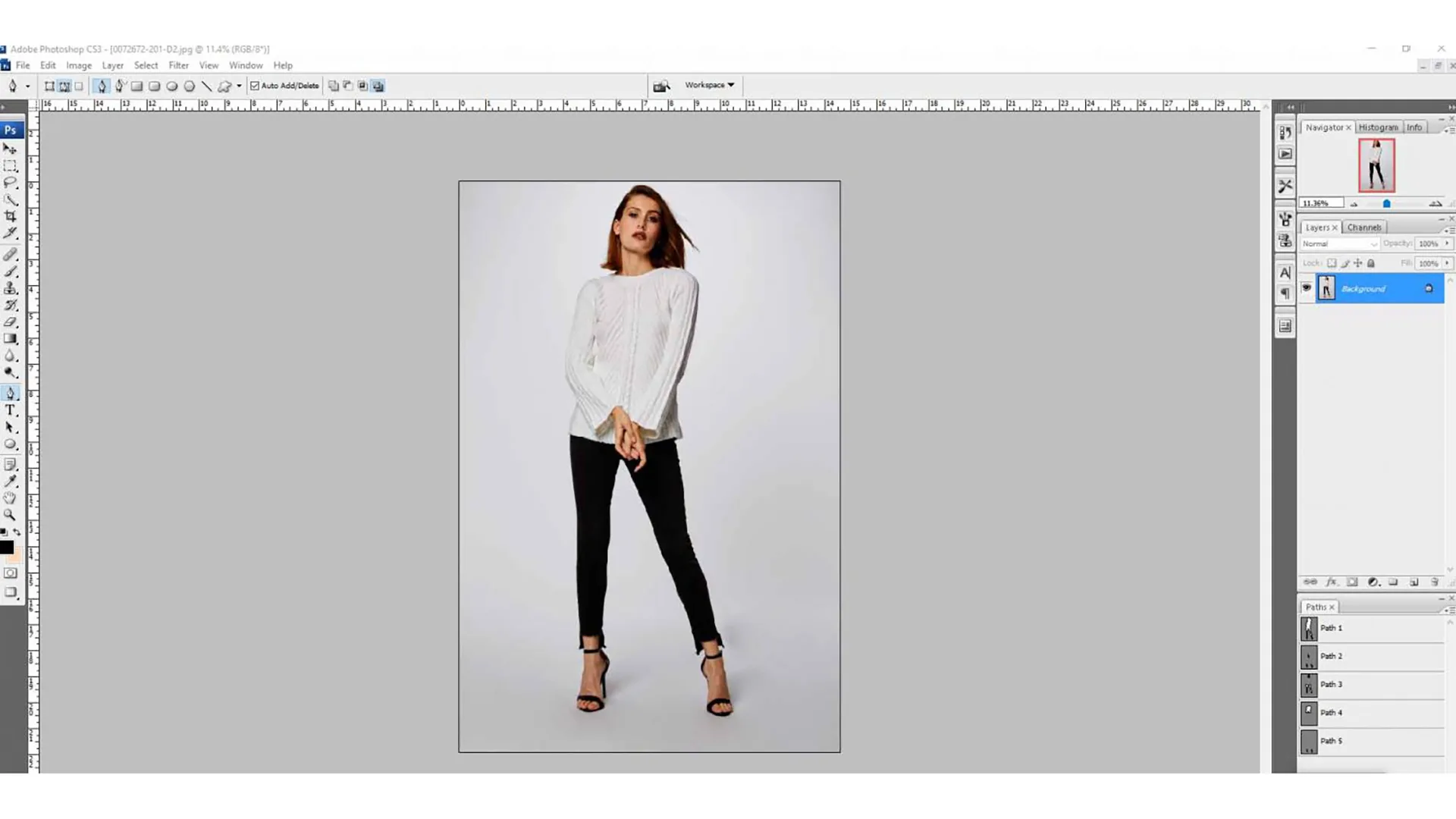Open Go to Bridge icon
Viewport: 1456px width, 819px height.
(661, 86)
